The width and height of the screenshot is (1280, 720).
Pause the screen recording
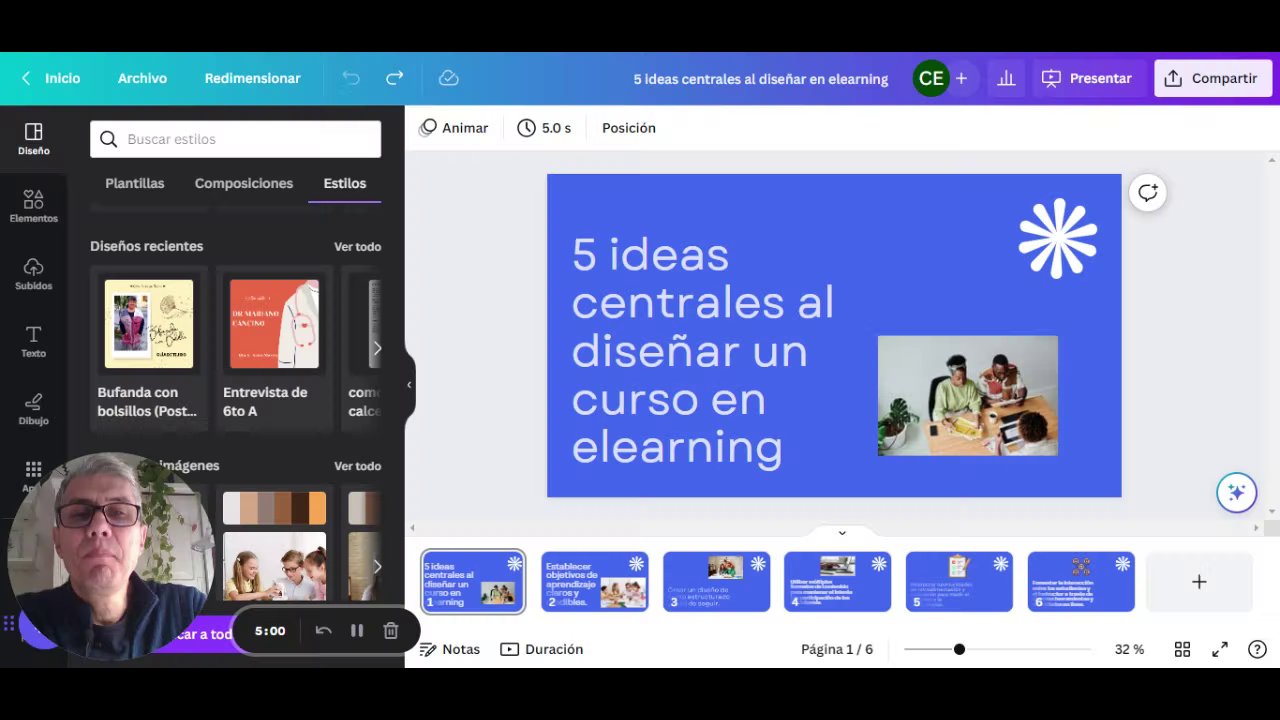tap(356, 631)
